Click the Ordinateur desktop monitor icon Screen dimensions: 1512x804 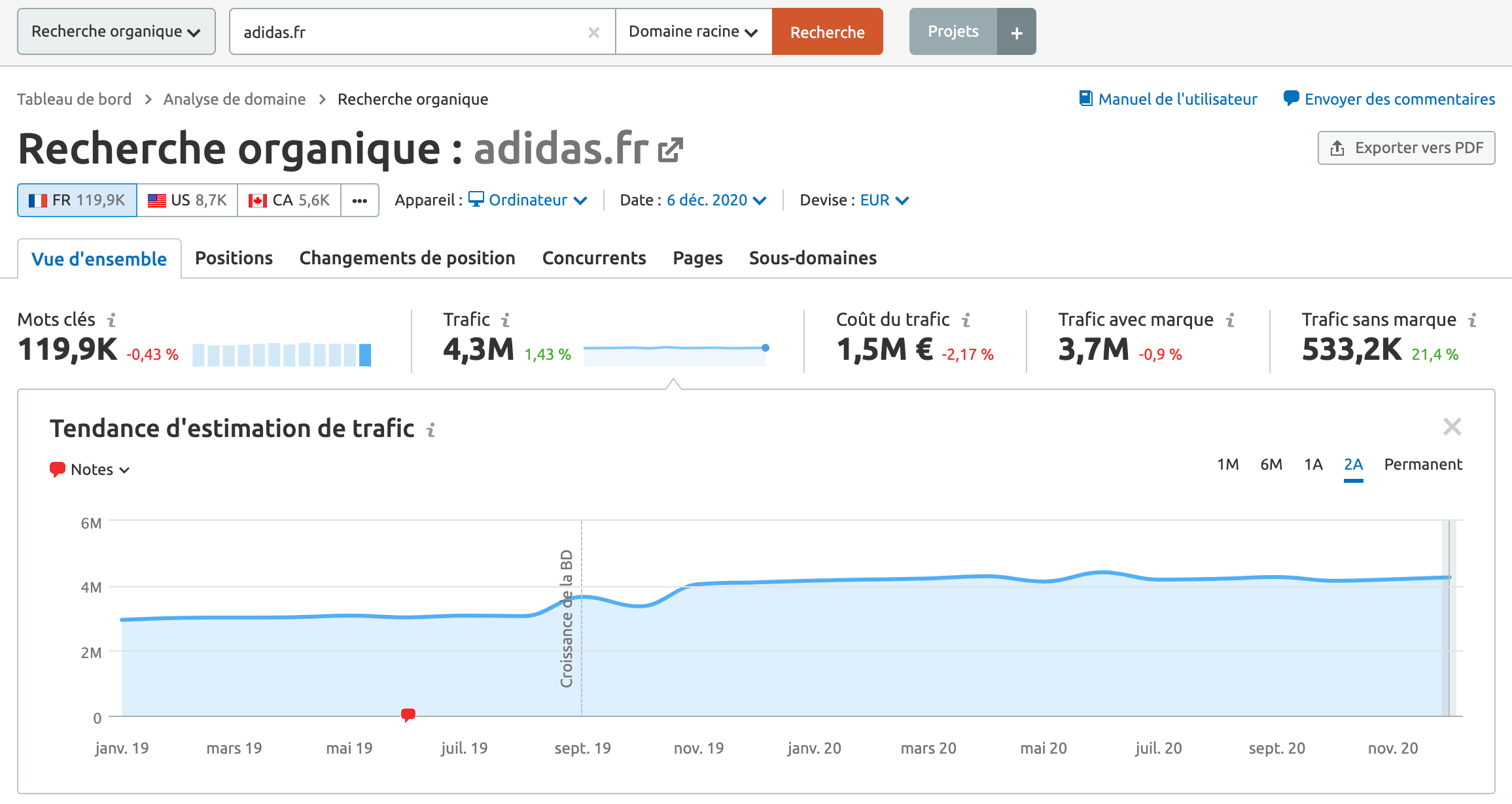[x=476, y=199]
